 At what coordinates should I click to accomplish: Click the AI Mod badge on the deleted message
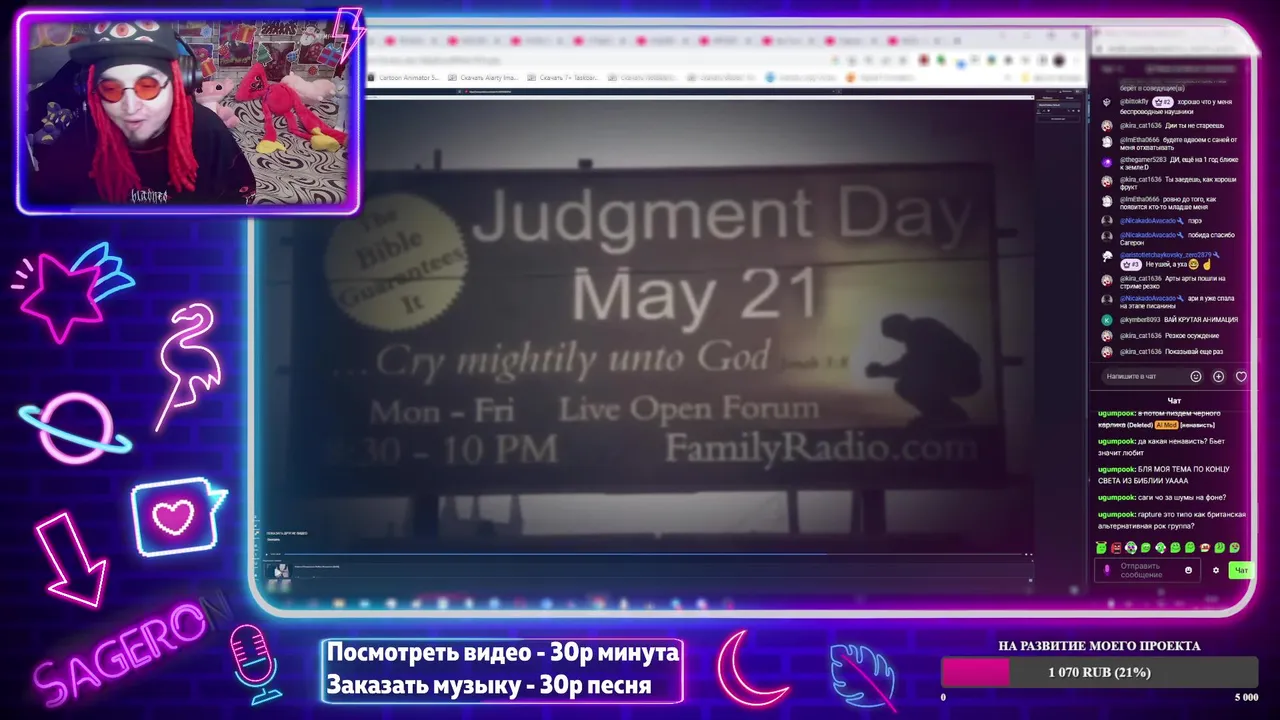click(x=1165, y=425)
